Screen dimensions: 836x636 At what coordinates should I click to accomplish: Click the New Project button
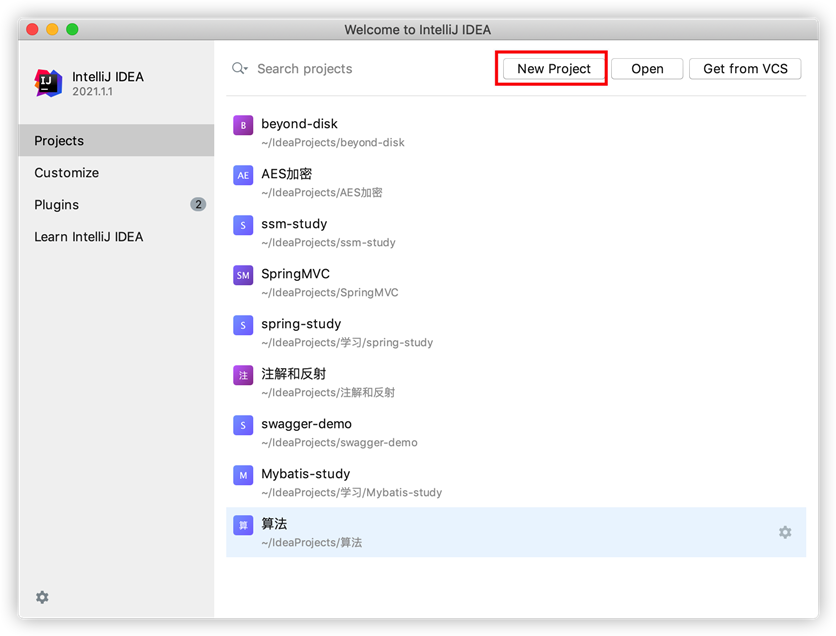[553, 69]
